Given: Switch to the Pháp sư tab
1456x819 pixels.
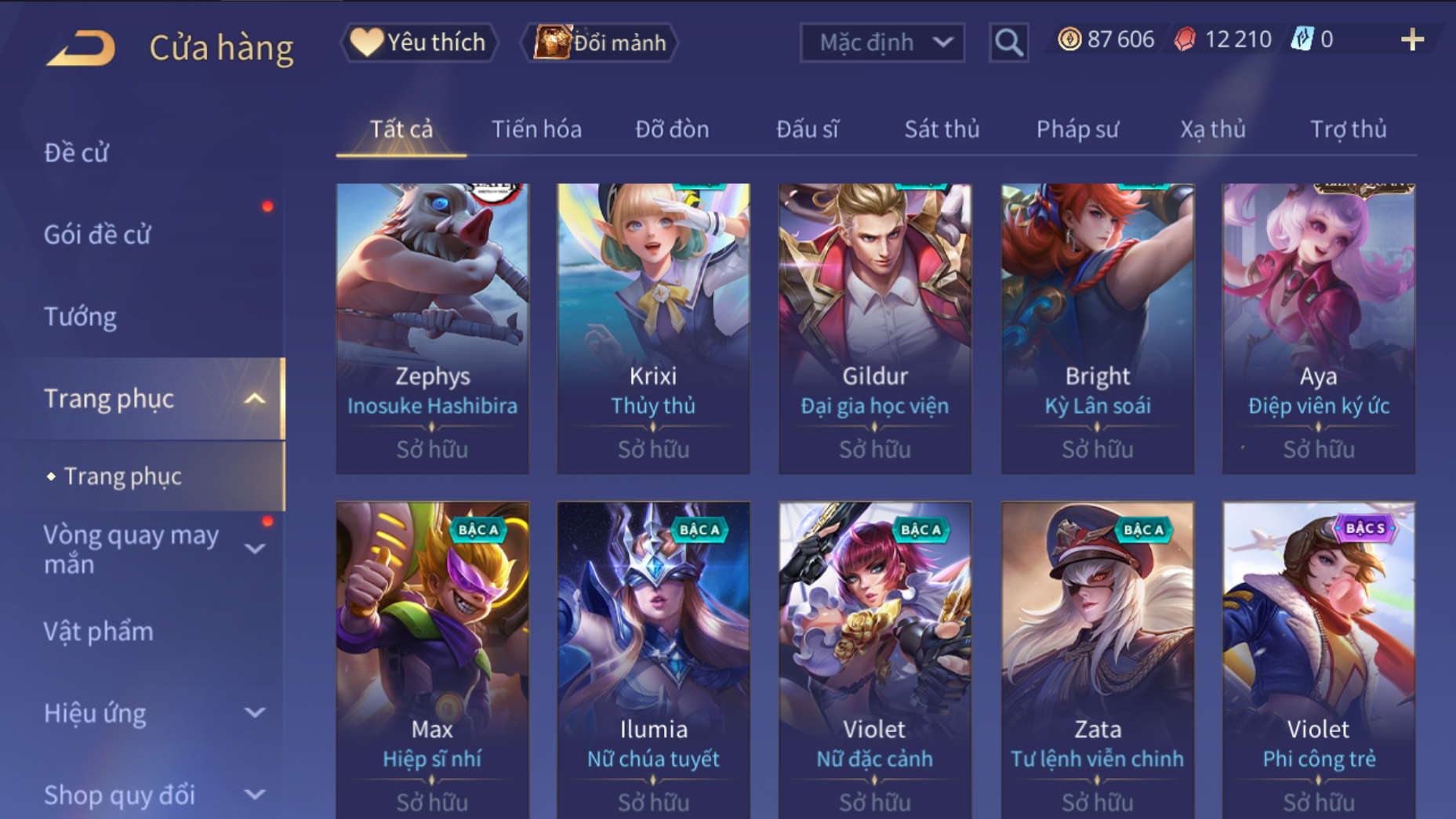Looking at the screenshot, I should [1077, 129].
